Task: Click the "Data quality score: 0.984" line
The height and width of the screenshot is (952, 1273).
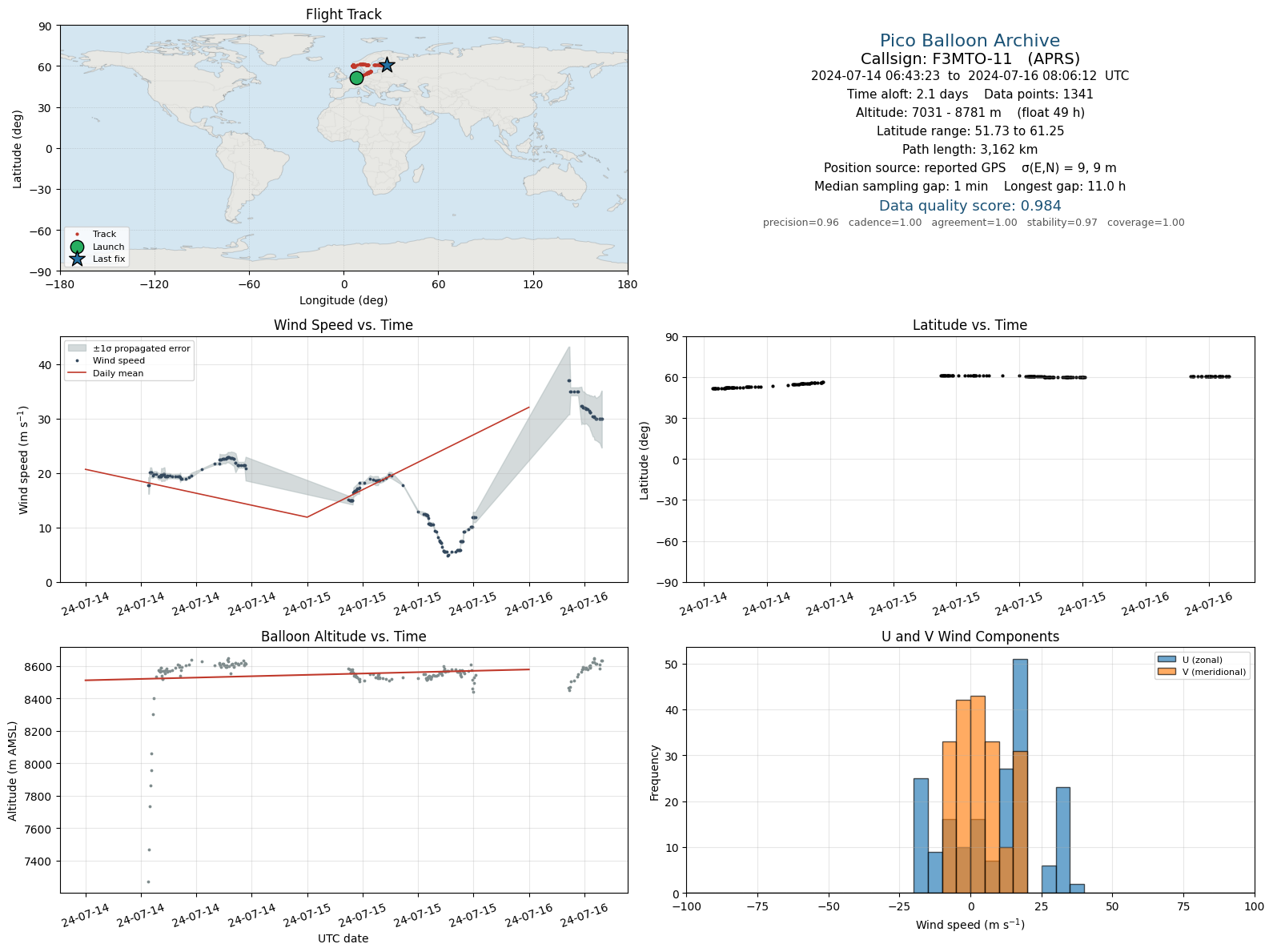Action: pos(970,206)
